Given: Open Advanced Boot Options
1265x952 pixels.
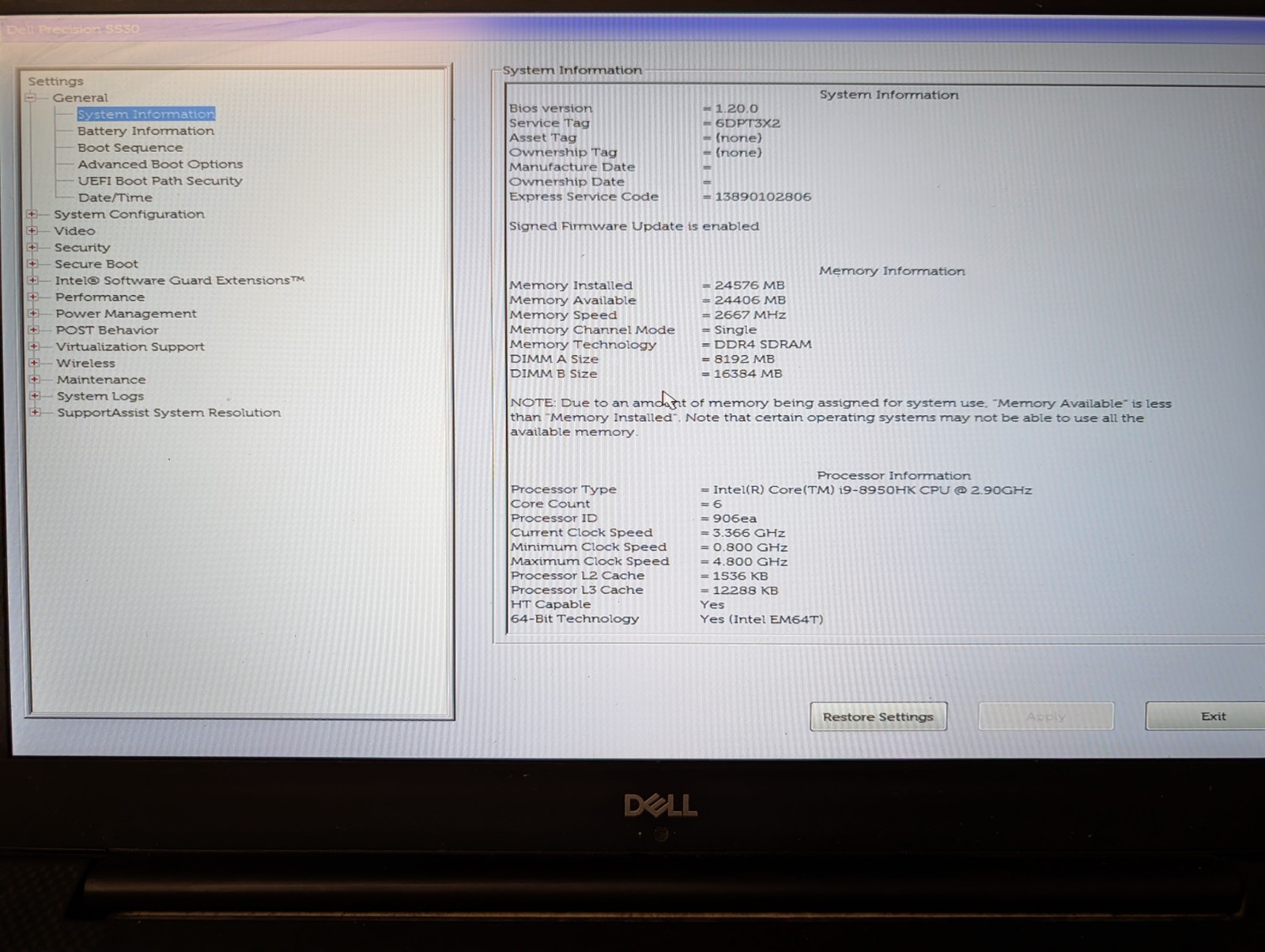Looking at the screenshot, I should pyautogui.click(x=160, y=164).
